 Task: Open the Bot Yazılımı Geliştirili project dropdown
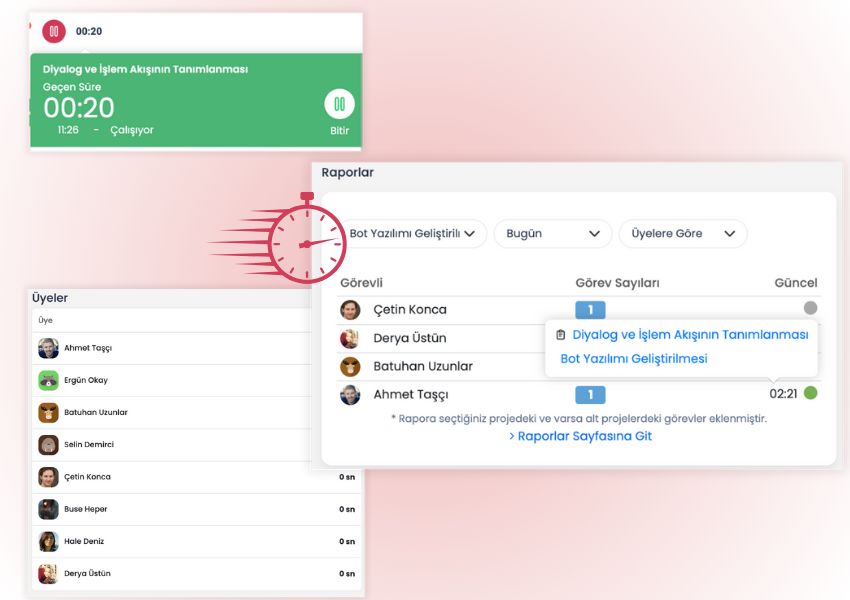click(x=413, y=234)
